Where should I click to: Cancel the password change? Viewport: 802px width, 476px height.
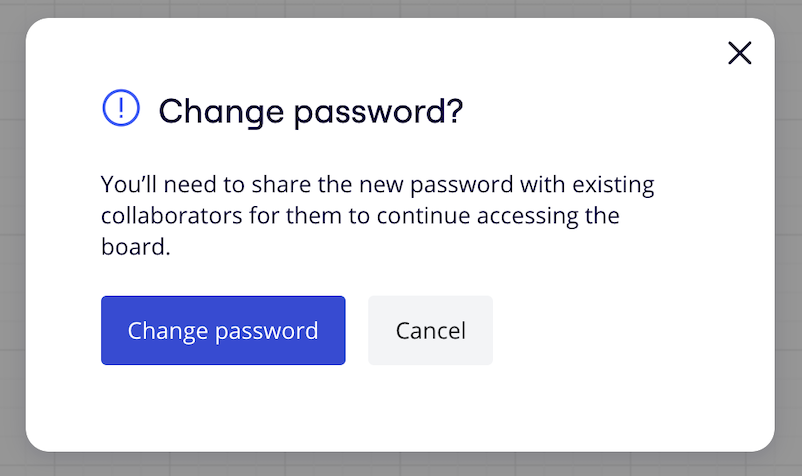coord(430,330)
